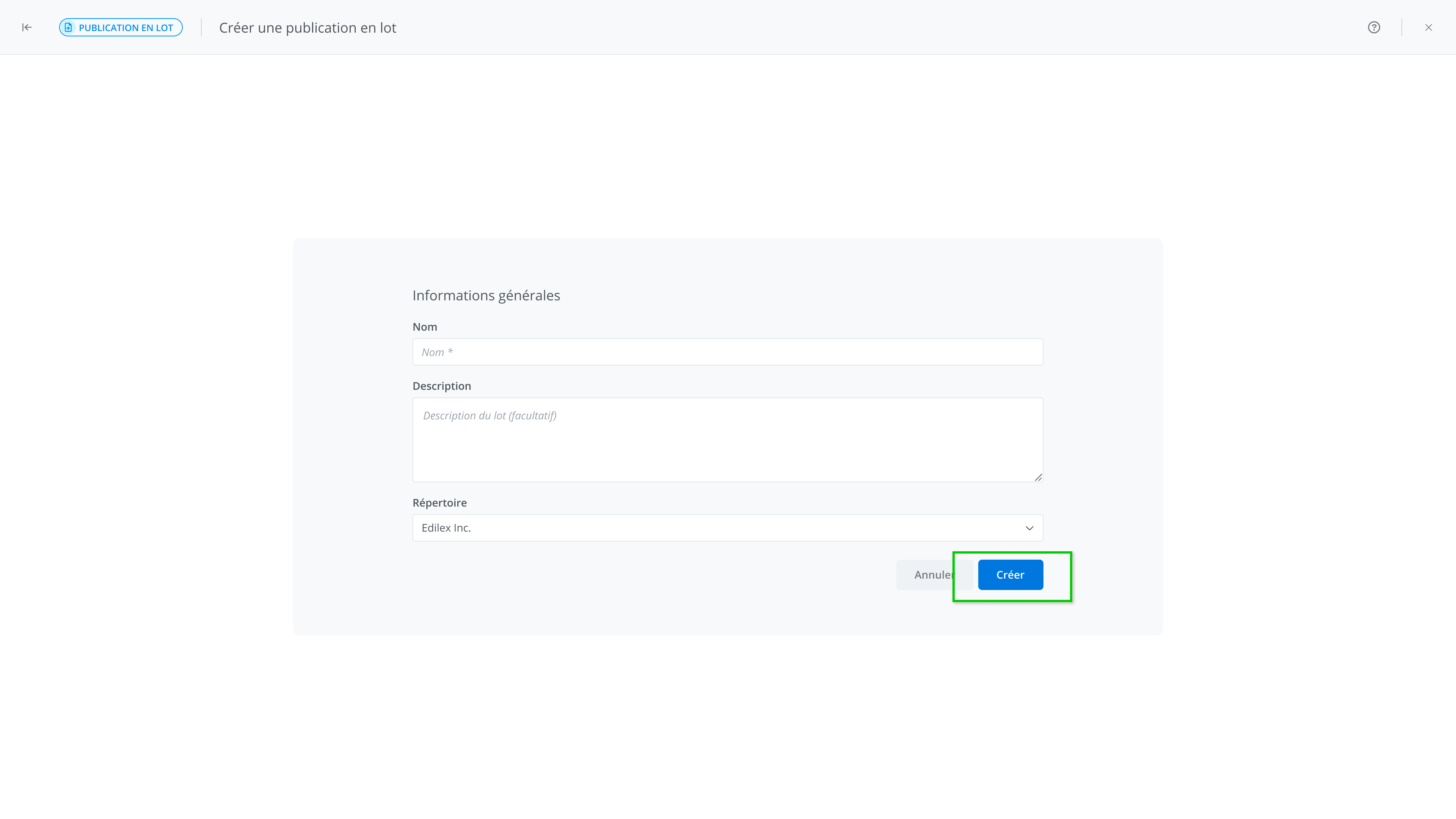Click the Répertoire field label

pyautogui.click(x=439, y=502)
